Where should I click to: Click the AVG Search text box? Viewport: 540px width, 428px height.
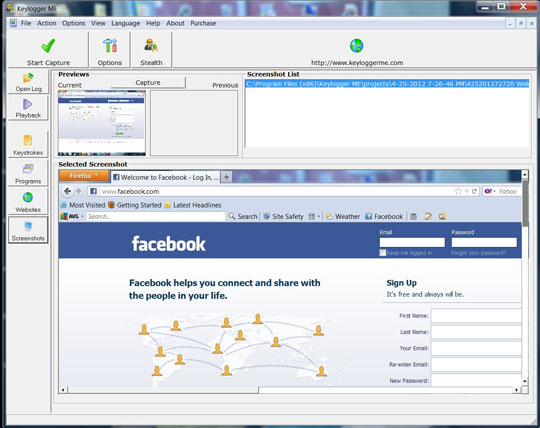click(155, 216)
